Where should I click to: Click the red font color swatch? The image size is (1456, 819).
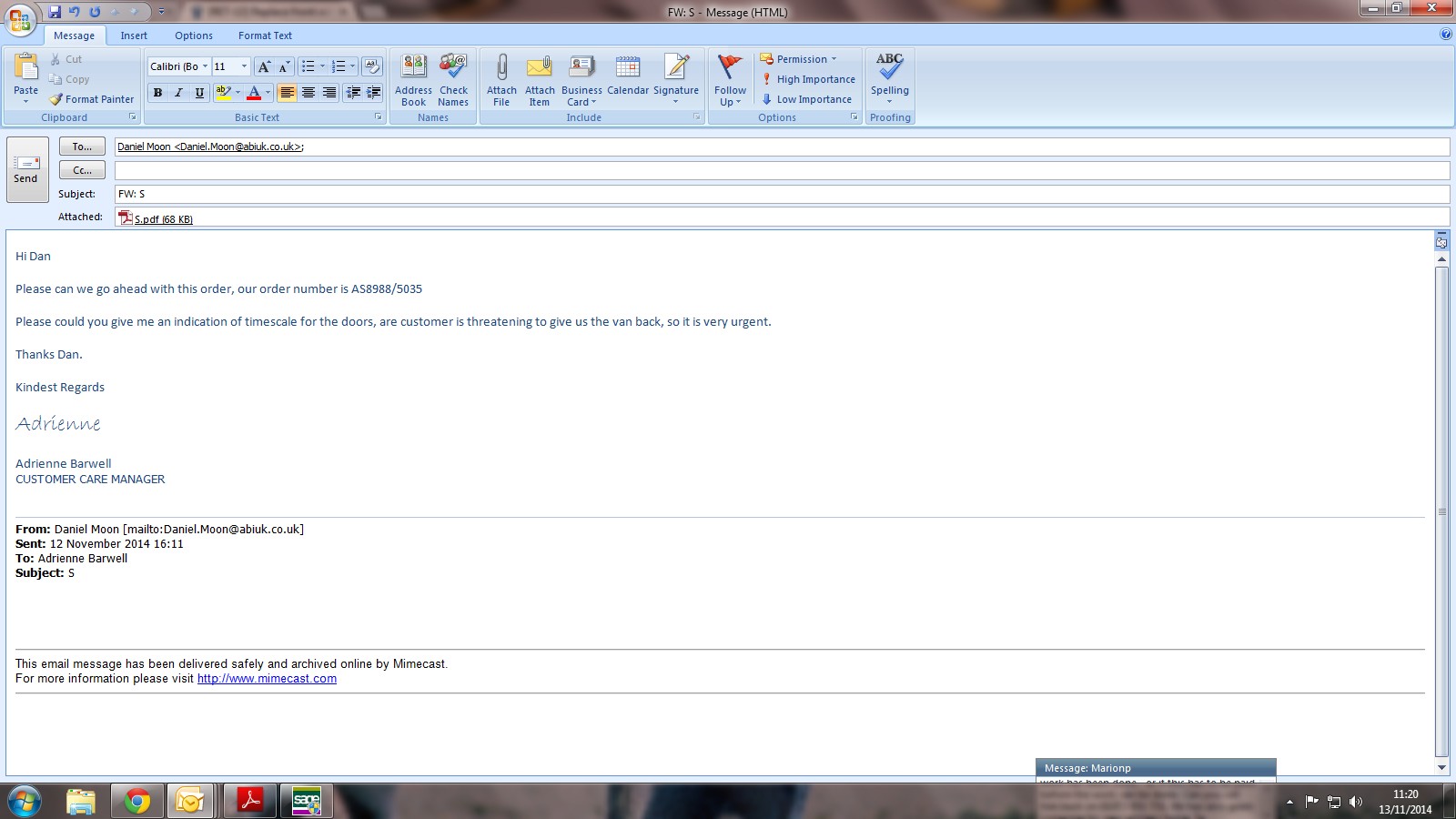[x=254, y=93]
